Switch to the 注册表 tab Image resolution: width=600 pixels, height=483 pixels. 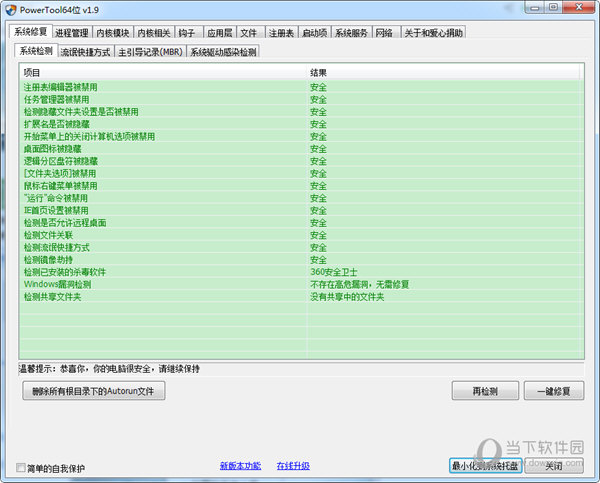point(281,33)
